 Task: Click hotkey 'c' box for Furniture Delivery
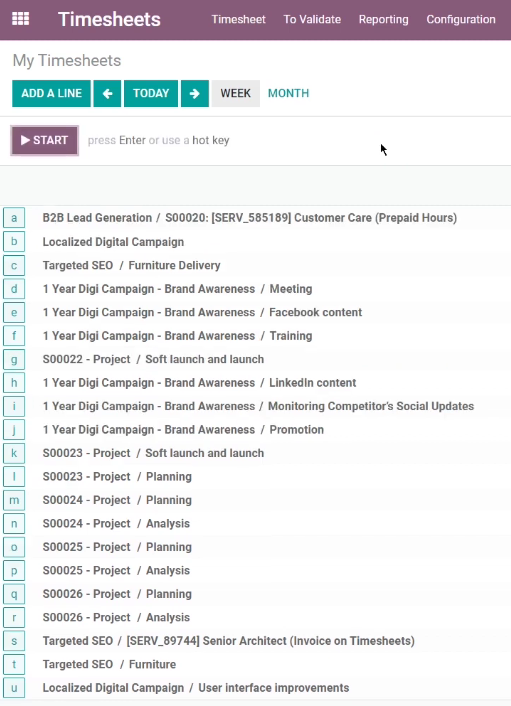click(14, 265)
